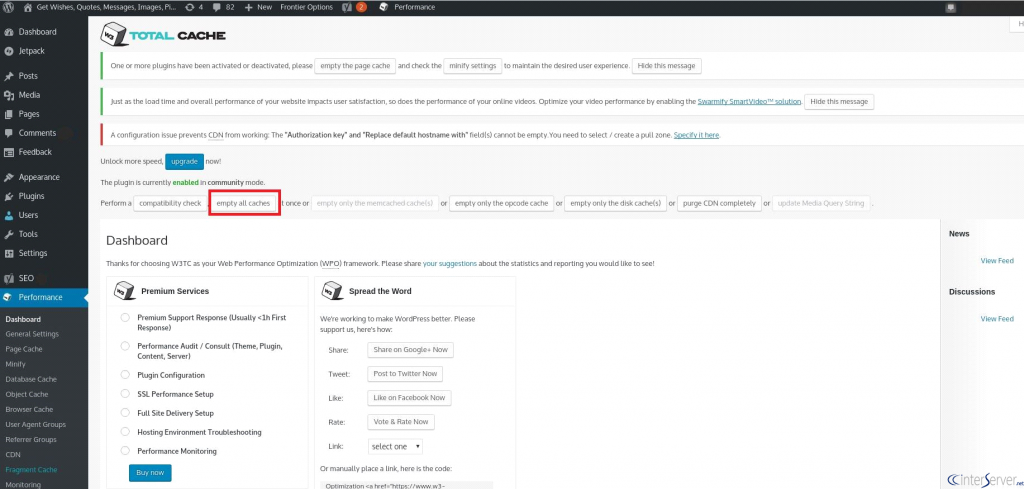The width and height of the screenshot is (1024, 489).
Task: Open Page Cache submenu item
Action: 24,349
